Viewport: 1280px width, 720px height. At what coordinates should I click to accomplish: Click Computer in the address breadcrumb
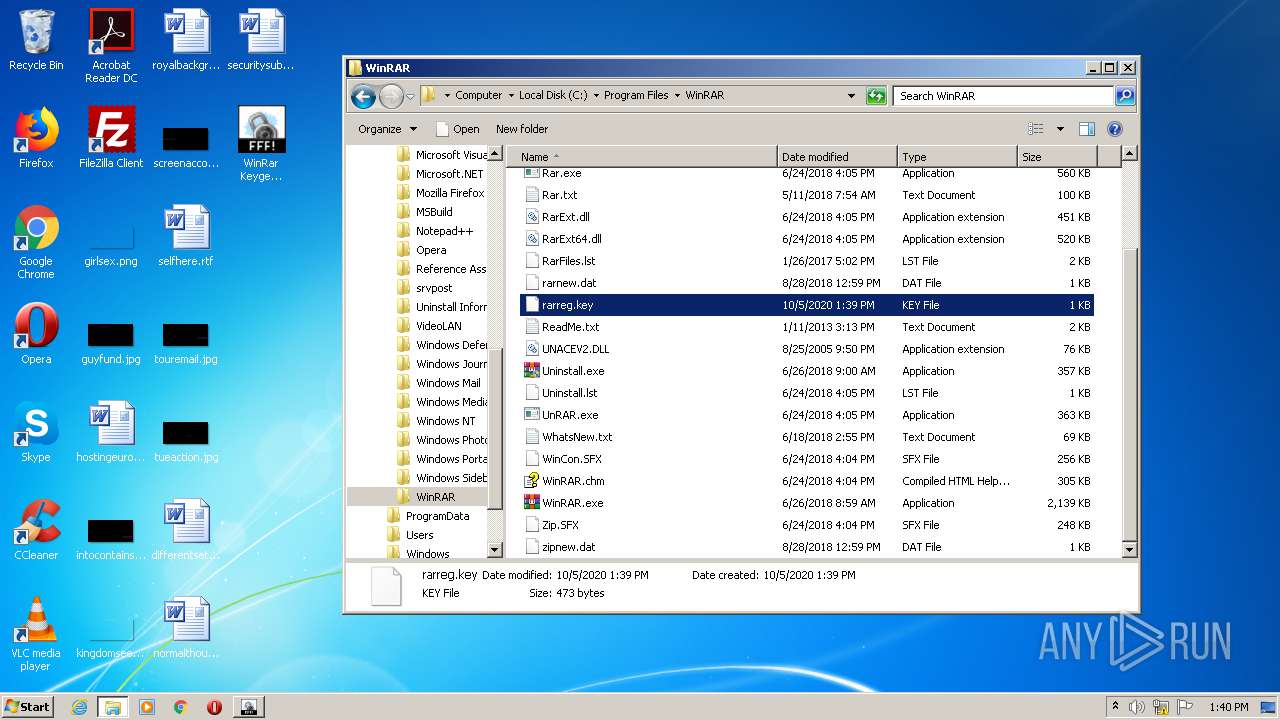478,96
